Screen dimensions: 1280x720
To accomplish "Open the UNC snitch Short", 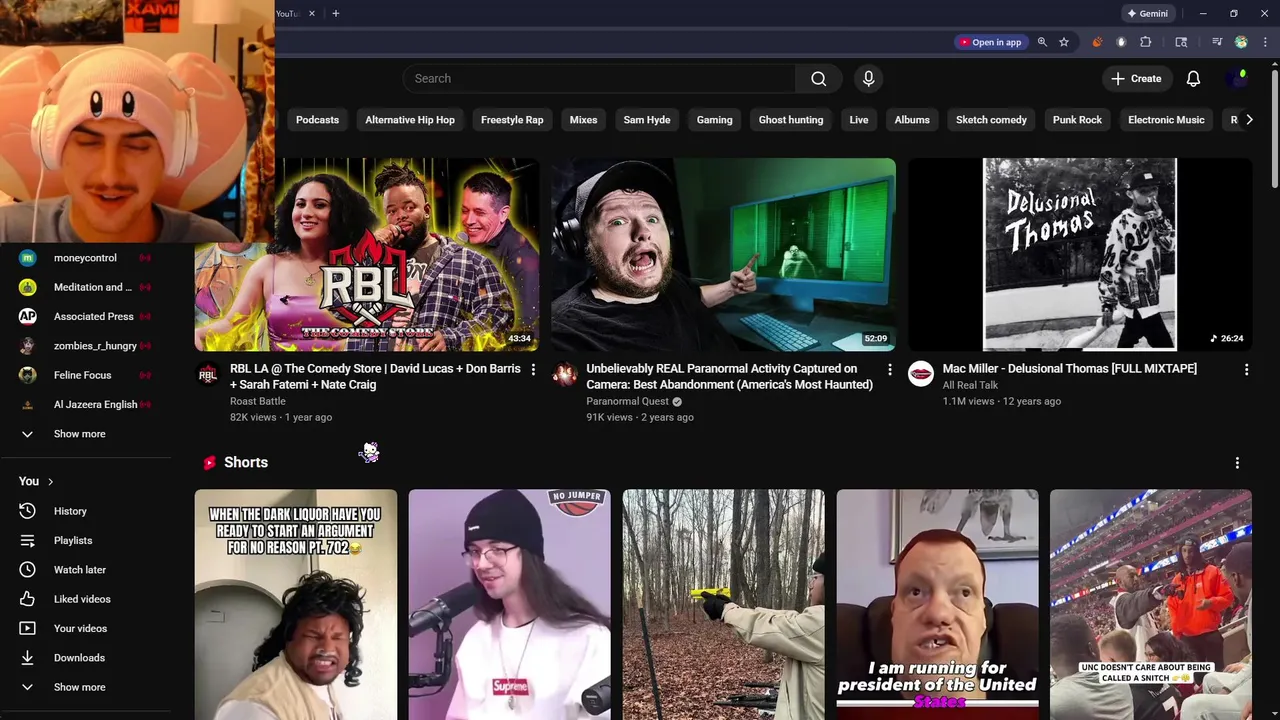I will 1151,604.
